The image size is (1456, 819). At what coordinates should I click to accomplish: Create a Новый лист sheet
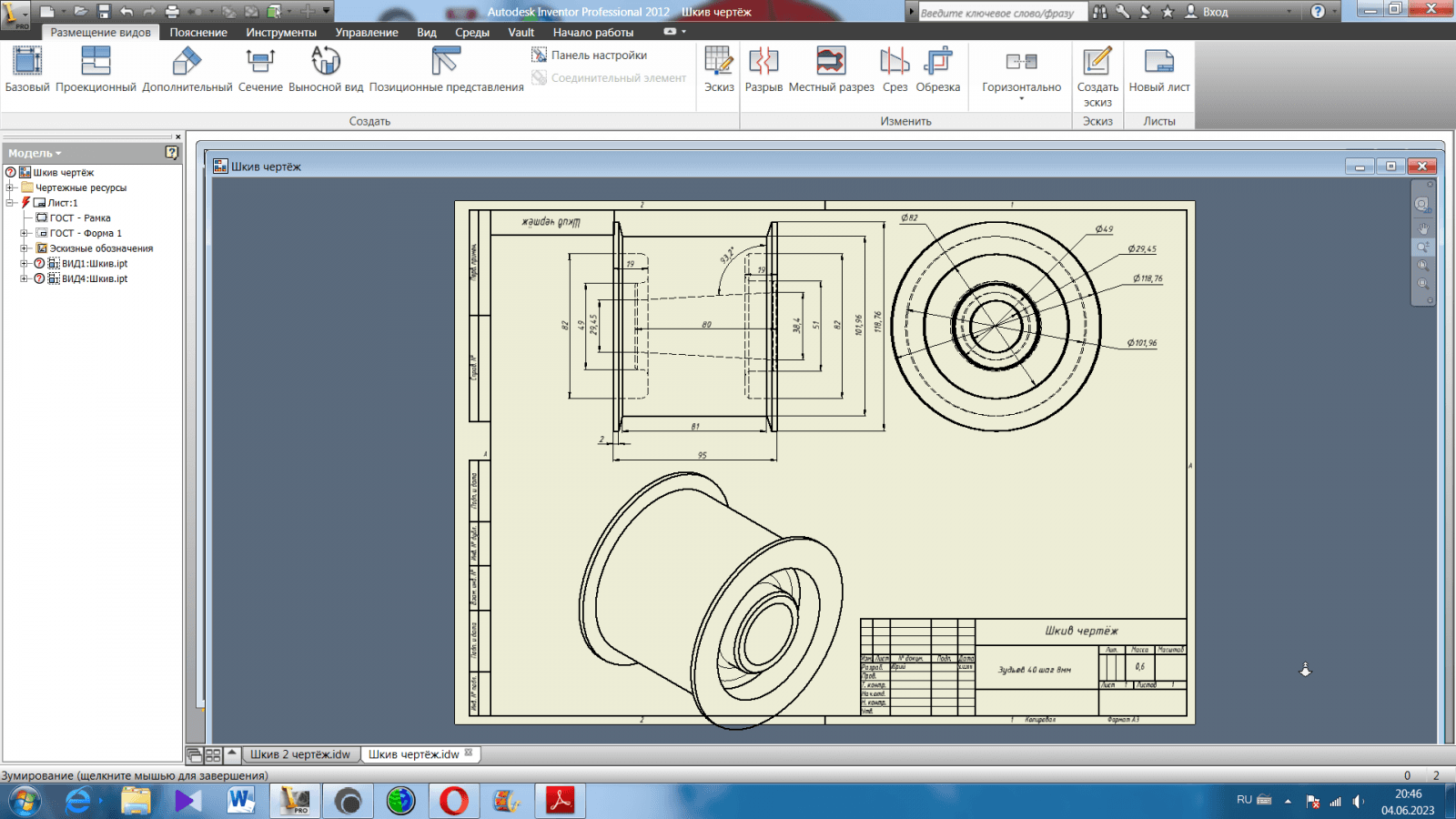point(1158,69)
